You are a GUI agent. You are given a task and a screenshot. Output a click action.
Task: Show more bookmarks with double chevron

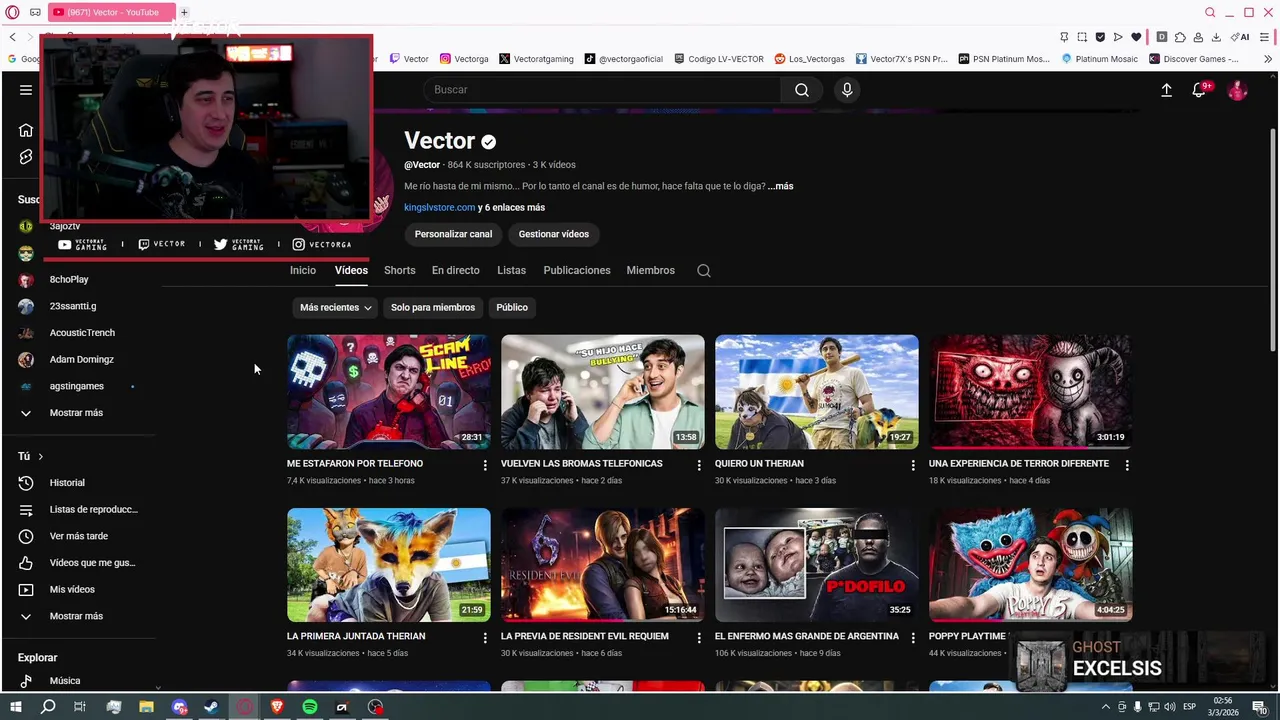click(x=1268, y=59)
